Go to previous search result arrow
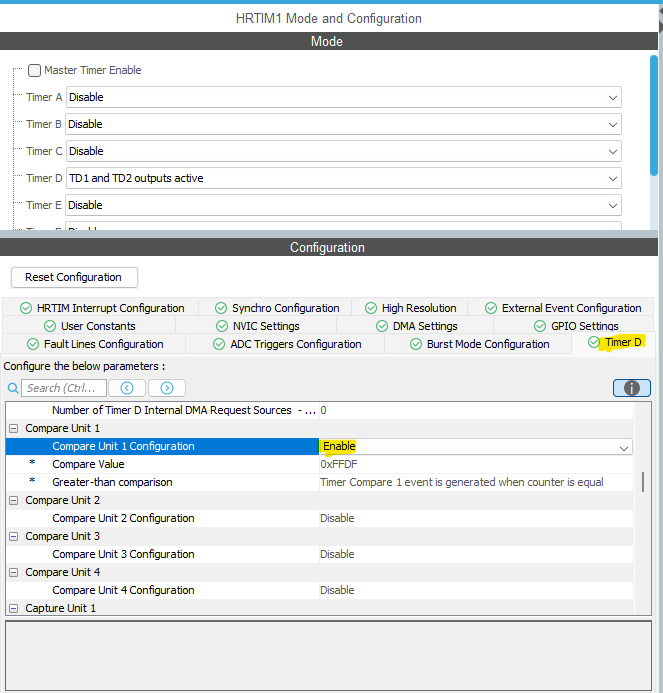The height and width of the screenshot is (693, 663). (127, 388)
